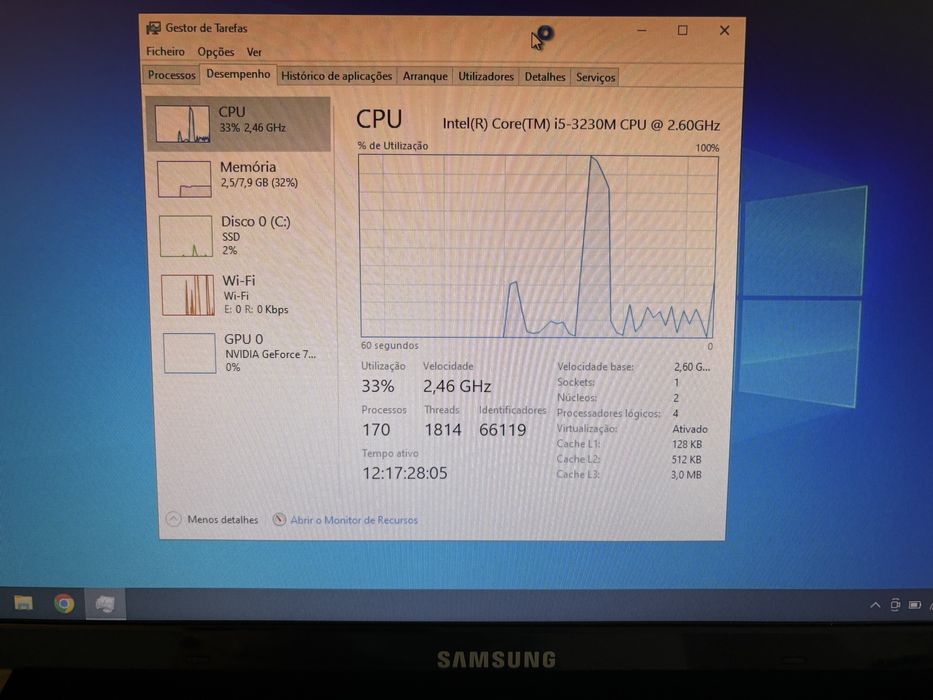Click the 60 segundos axis label
This screenshot has height=700, width=933.
pyautogui.click(x=390, y=345)
